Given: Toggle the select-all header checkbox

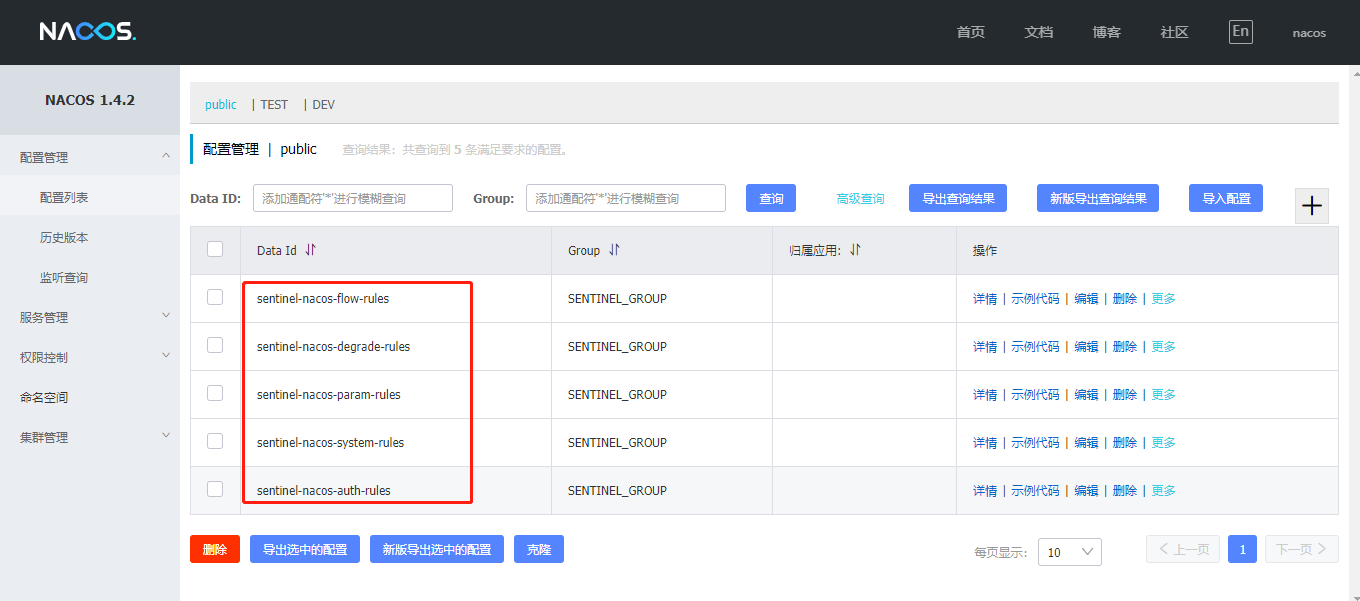Looking at the screenshot, I should (215, 249).
